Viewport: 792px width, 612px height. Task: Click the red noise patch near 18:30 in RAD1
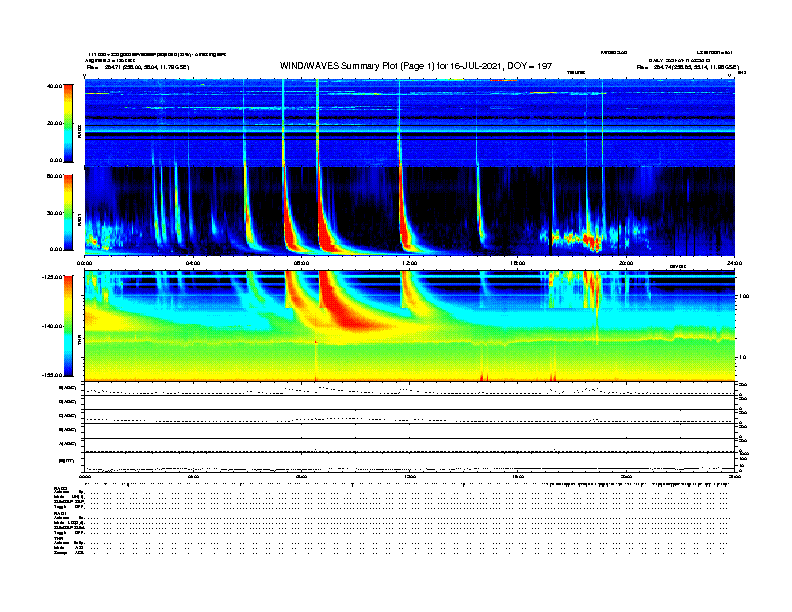coord(592,240)
